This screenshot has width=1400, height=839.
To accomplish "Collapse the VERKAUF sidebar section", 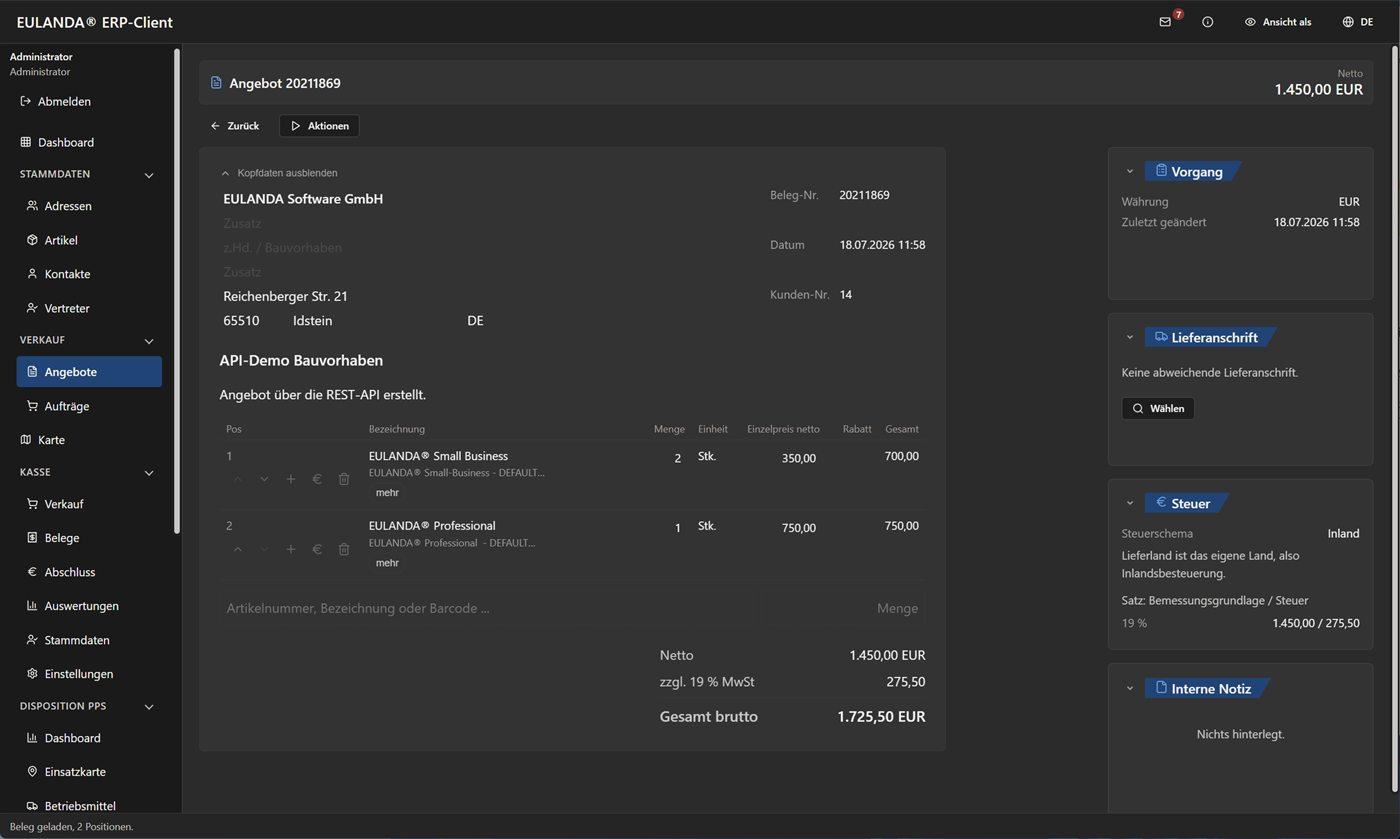I will (x=149, y=341).
